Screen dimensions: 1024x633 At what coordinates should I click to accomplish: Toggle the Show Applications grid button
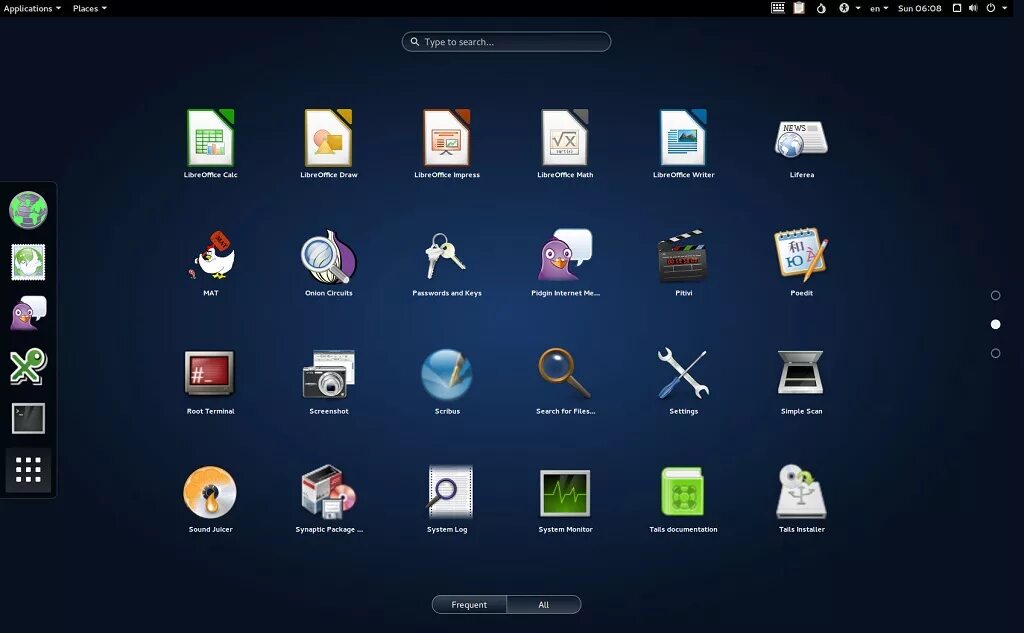click(28, 470)
